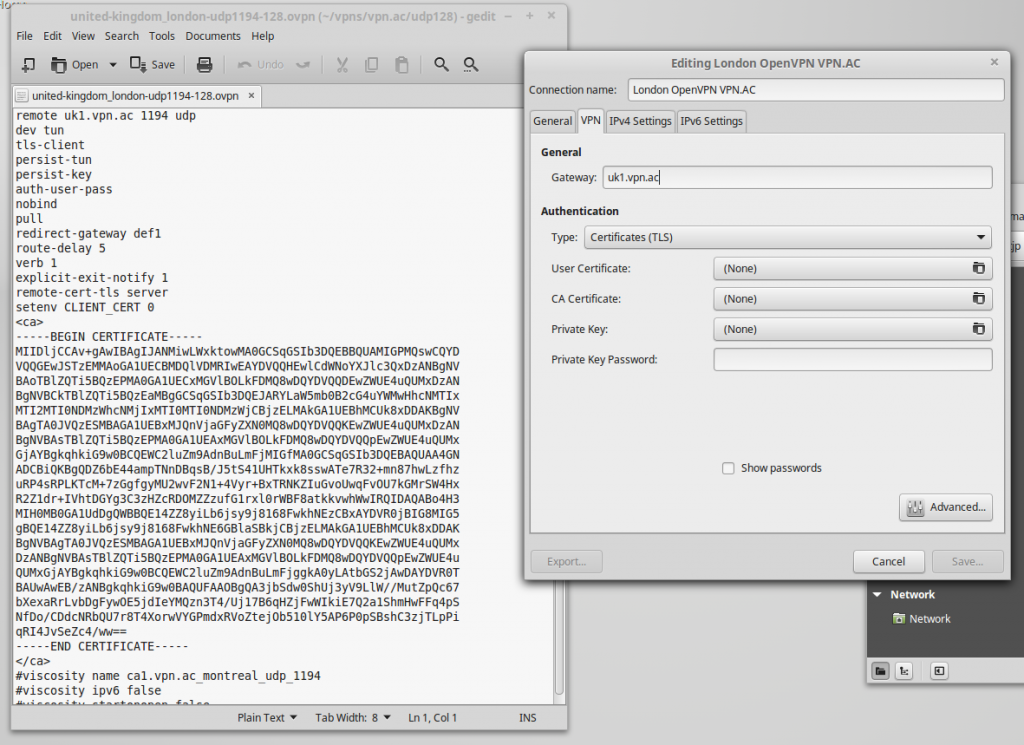Create a new document in gedit

[x=28, y=65]
